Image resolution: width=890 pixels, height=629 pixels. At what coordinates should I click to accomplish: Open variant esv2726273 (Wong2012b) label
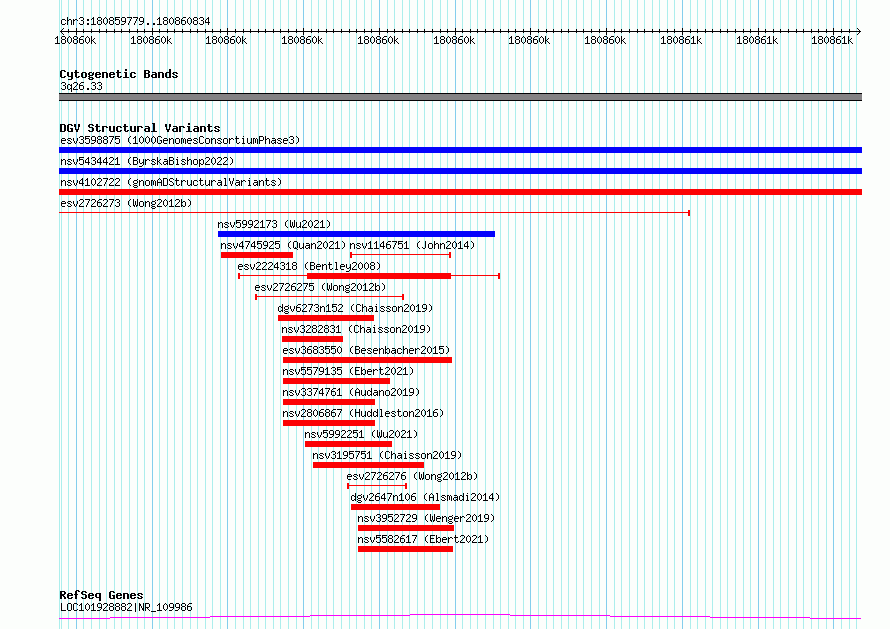click(126, 203)
